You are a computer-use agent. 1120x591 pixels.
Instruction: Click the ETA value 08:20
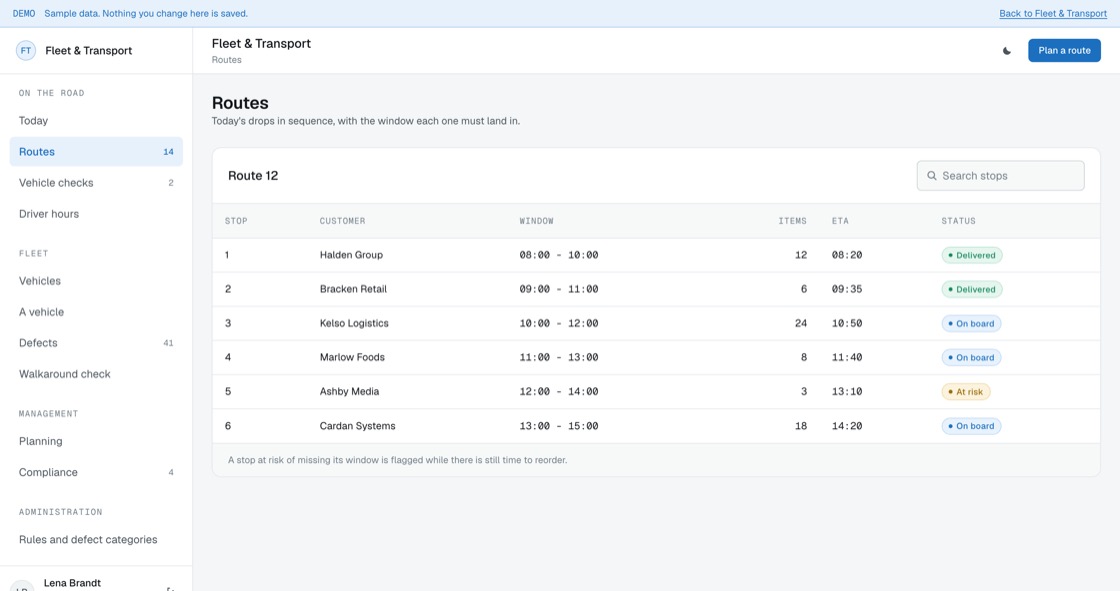tap(846, 255)
